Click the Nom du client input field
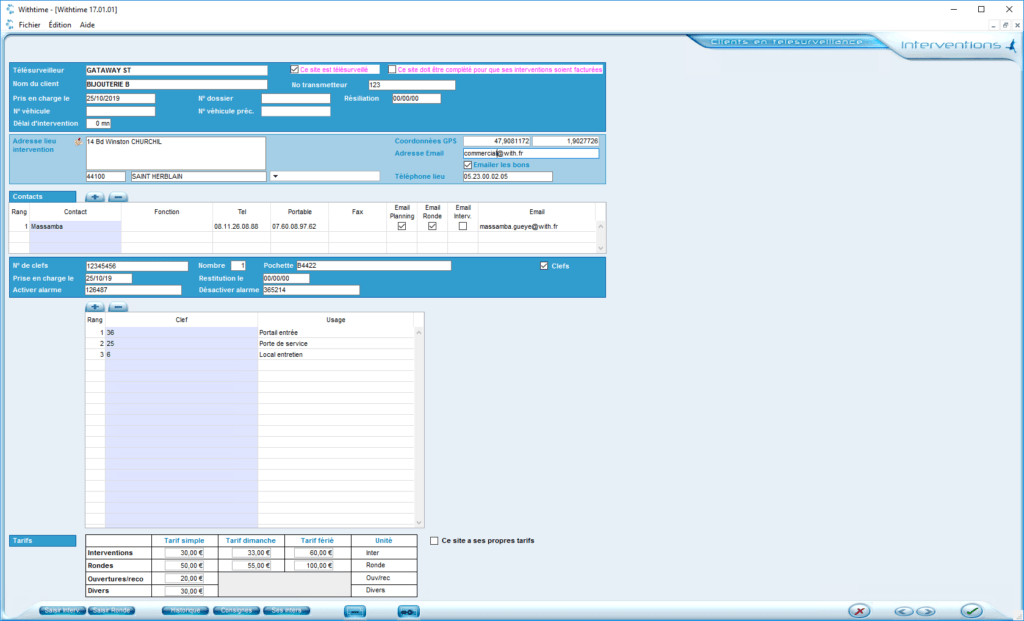The height and width of the screenshot is (621, 1024). click(x=176, y=85)
